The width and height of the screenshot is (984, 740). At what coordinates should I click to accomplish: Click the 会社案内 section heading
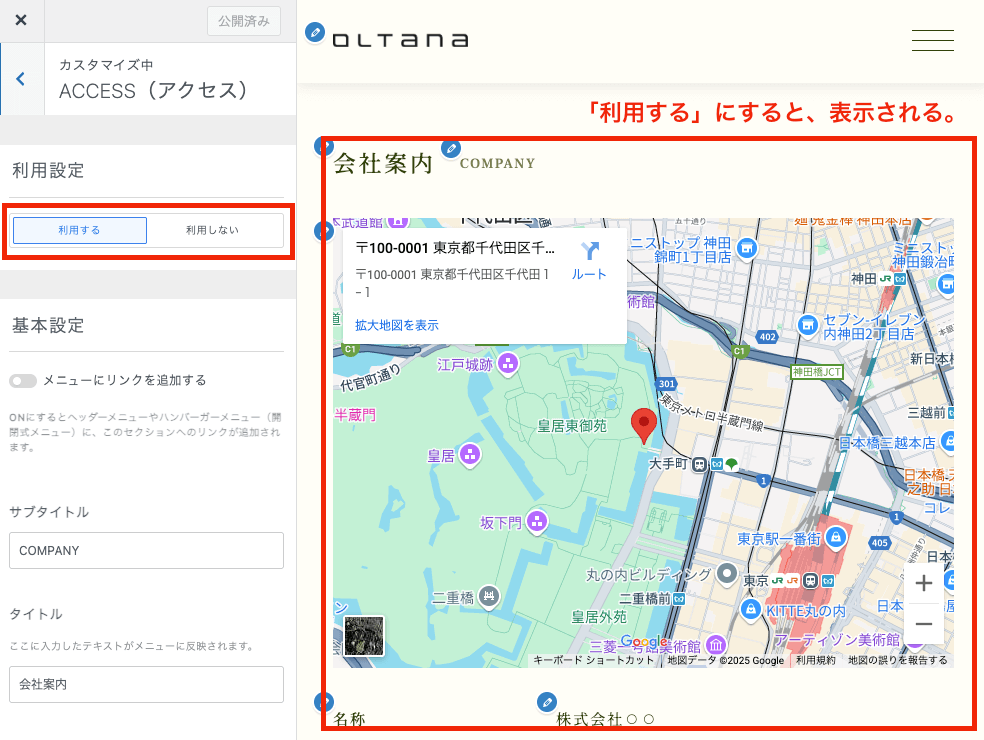[x=383, y=164]
